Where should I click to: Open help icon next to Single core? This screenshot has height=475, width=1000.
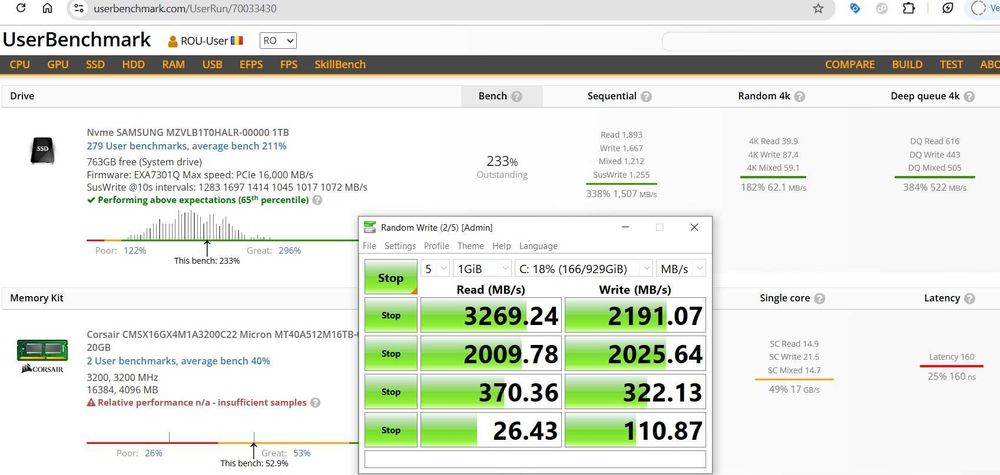pos(820,298)
